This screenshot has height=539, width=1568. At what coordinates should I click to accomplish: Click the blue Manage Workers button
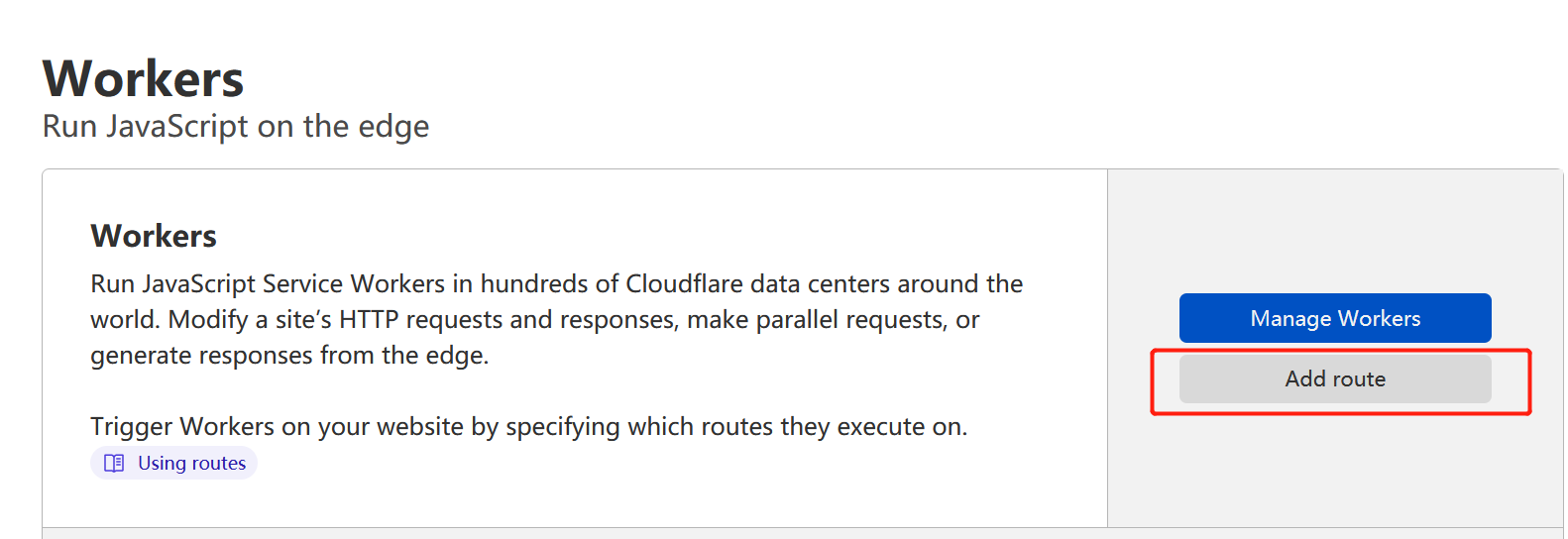pyautogui.click(x=1335, y=318)
